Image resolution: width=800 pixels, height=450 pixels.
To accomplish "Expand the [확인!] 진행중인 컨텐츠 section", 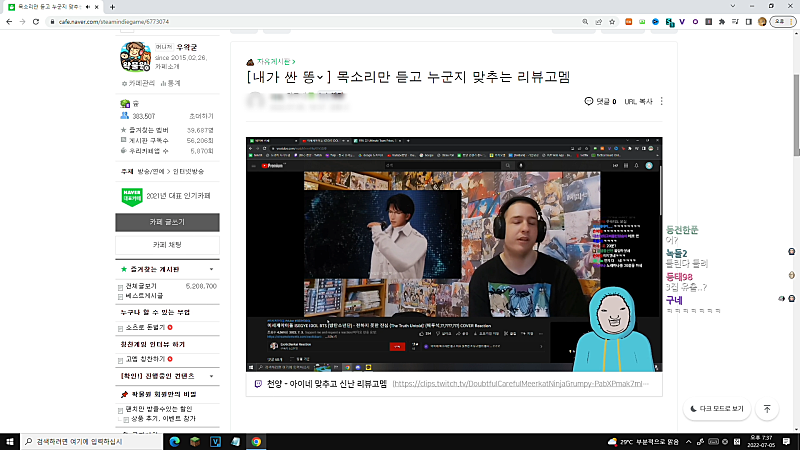I will [211, 376].
